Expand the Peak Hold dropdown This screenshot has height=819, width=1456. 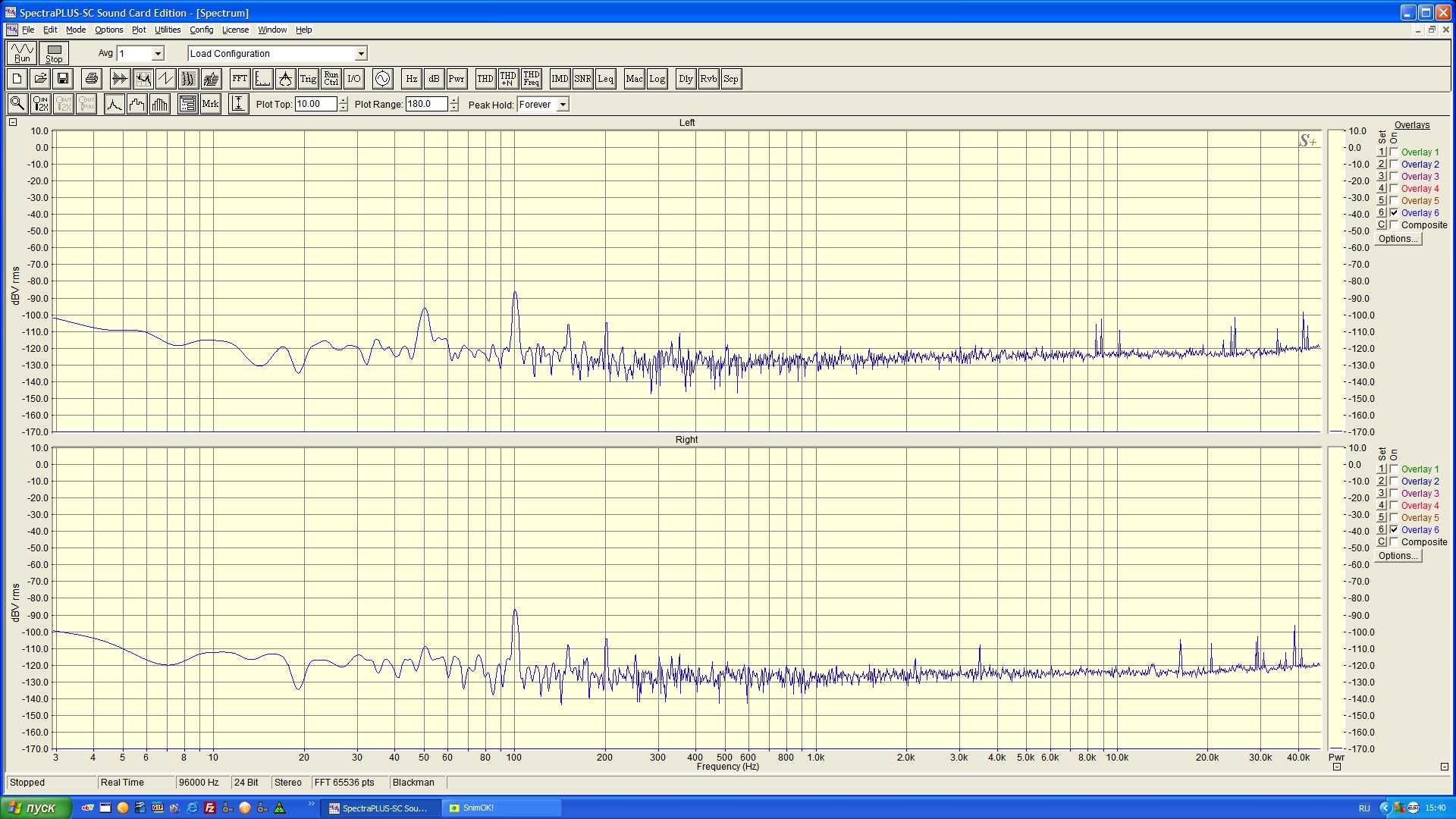[x=563, y=105]
